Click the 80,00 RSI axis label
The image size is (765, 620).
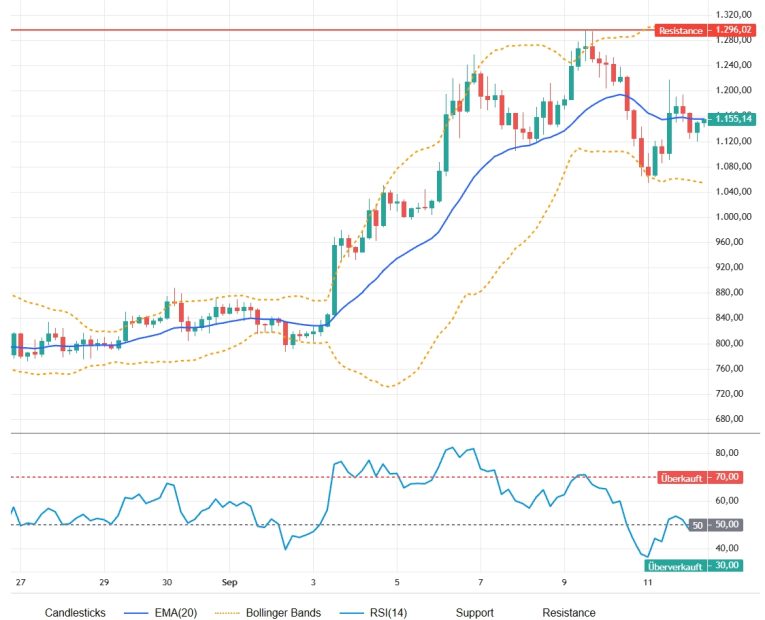point(726,453)
